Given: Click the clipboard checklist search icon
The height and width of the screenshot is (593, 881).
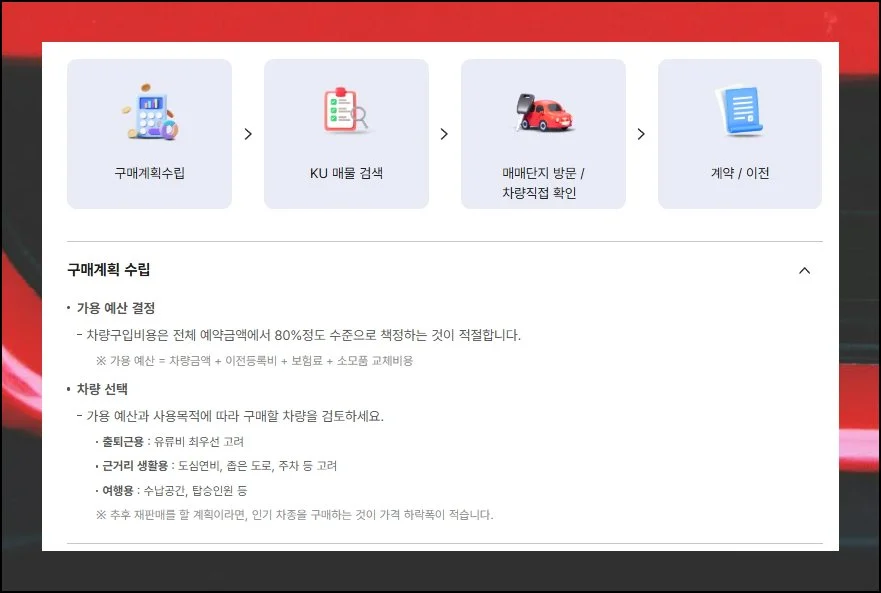Looking at the screenshot, I should pyautogui.click(x=346, y=112).
